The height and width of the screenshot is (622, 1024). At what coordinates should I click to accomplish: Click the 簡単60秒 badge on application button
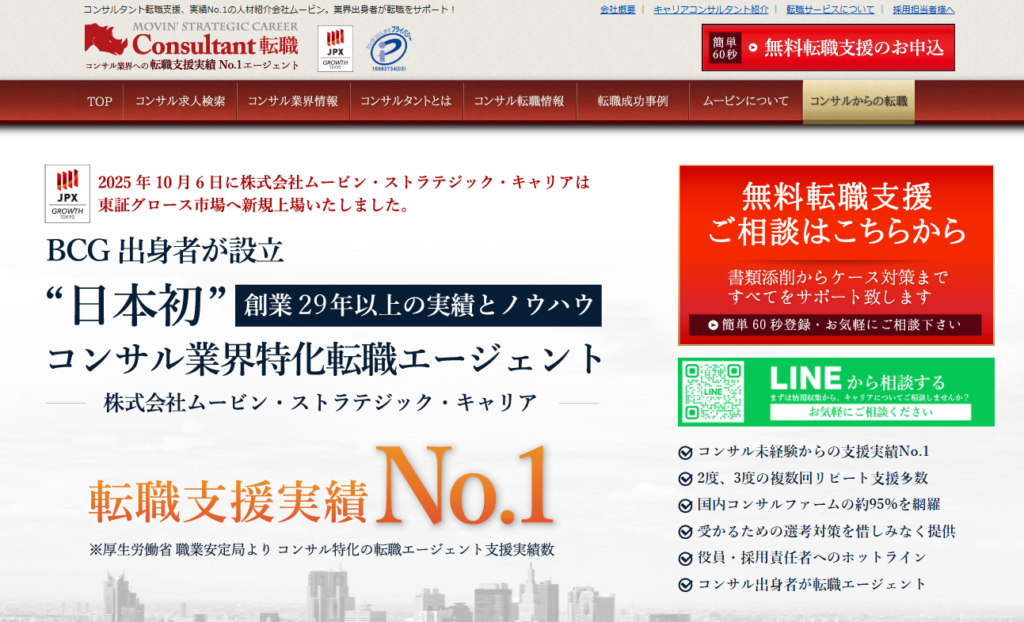point(726,47)
